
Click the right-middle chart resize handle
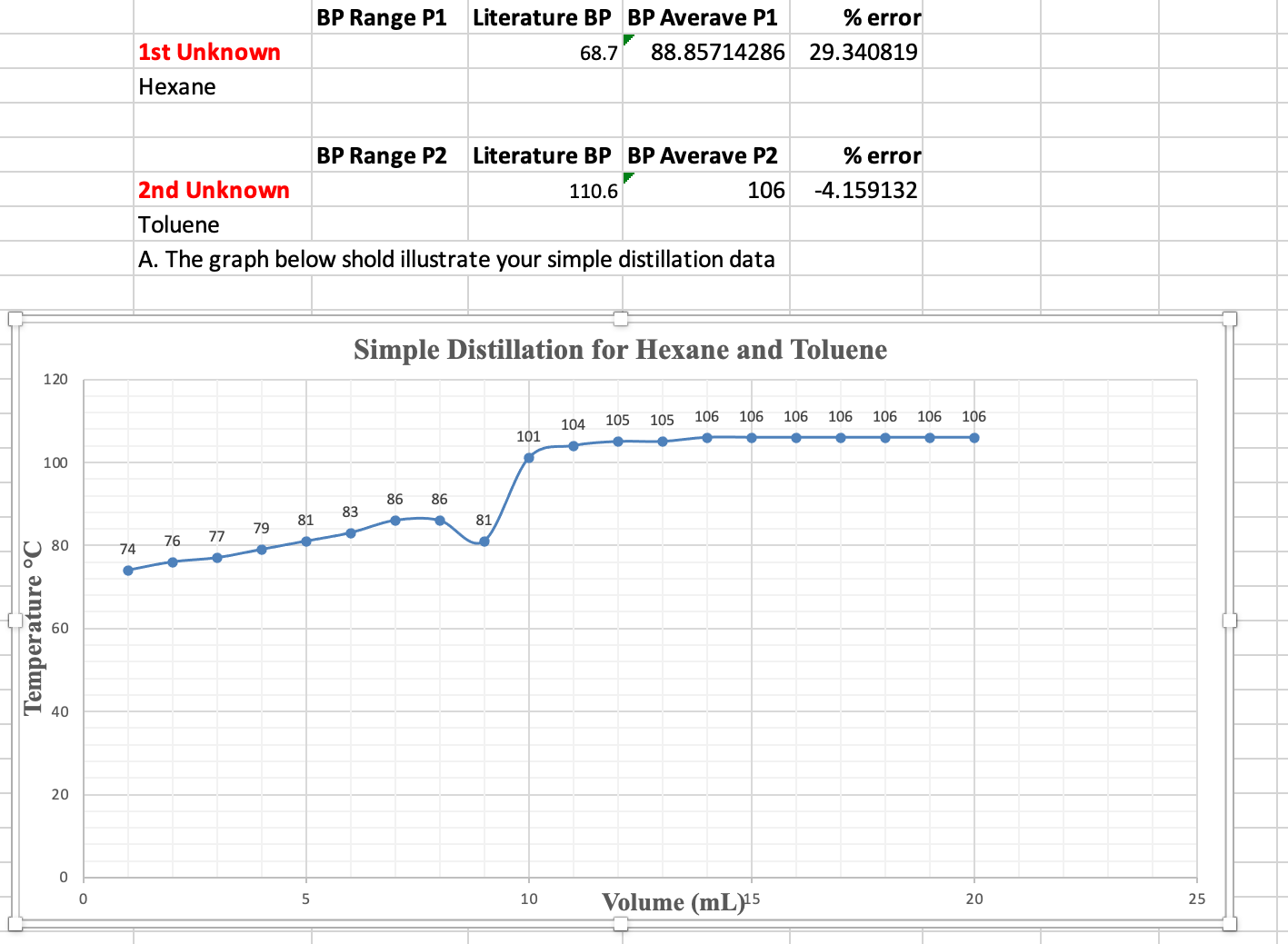tap(1232, 621)
